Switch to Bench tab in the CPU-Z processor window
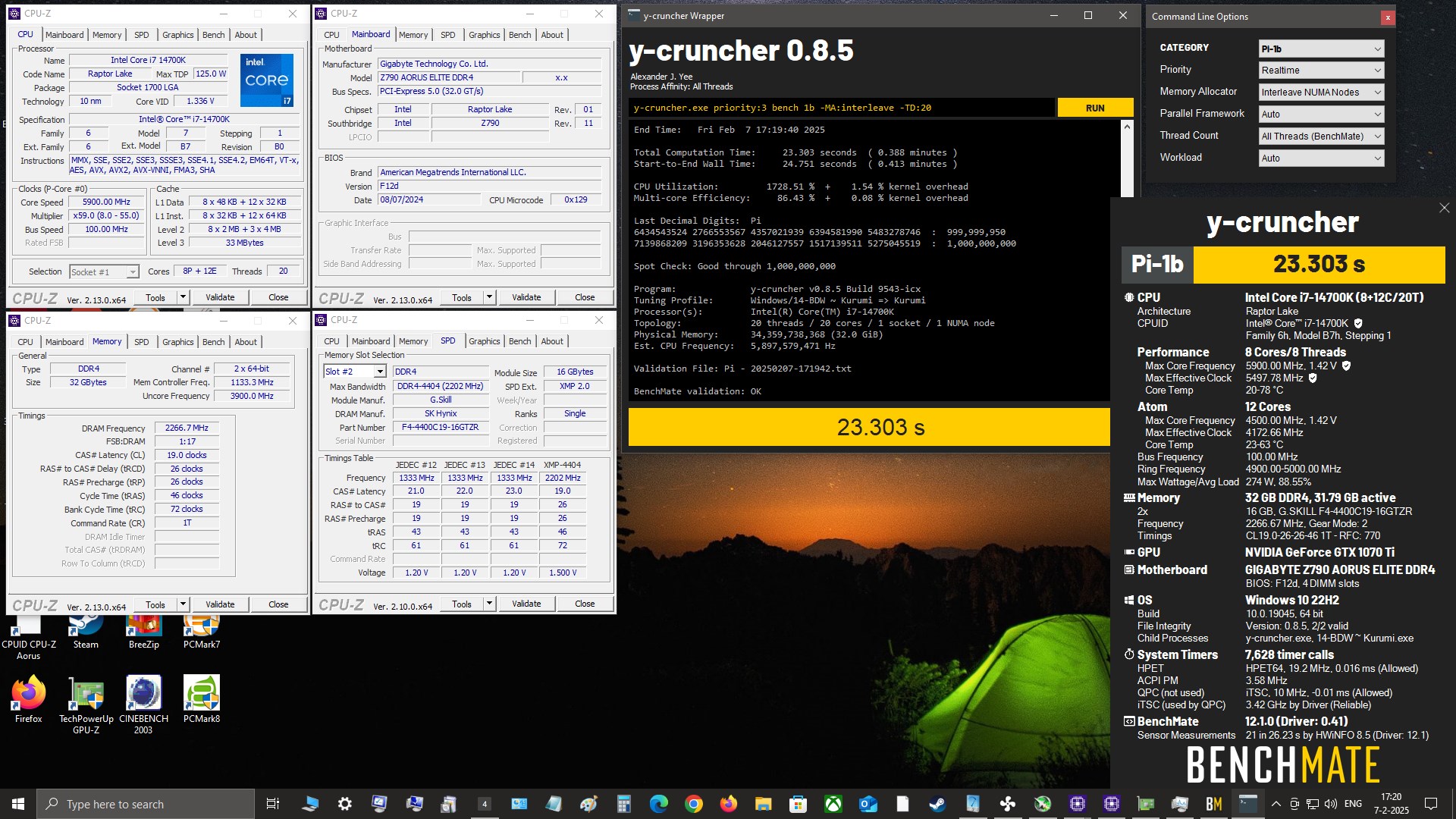 tap(213, 35)
